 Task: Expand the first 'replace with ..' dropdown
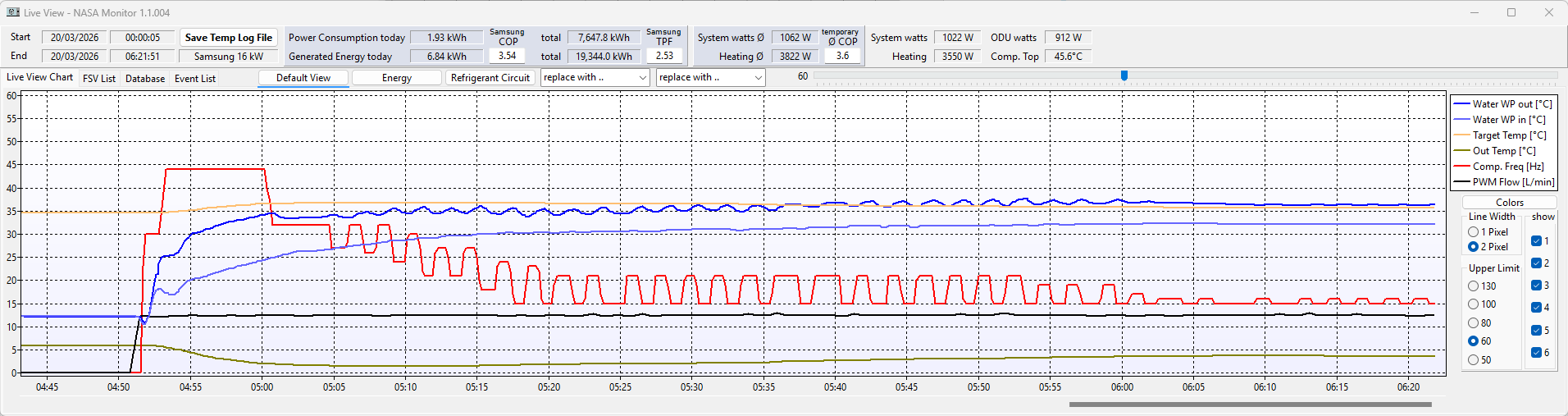[x=595, y=77]
